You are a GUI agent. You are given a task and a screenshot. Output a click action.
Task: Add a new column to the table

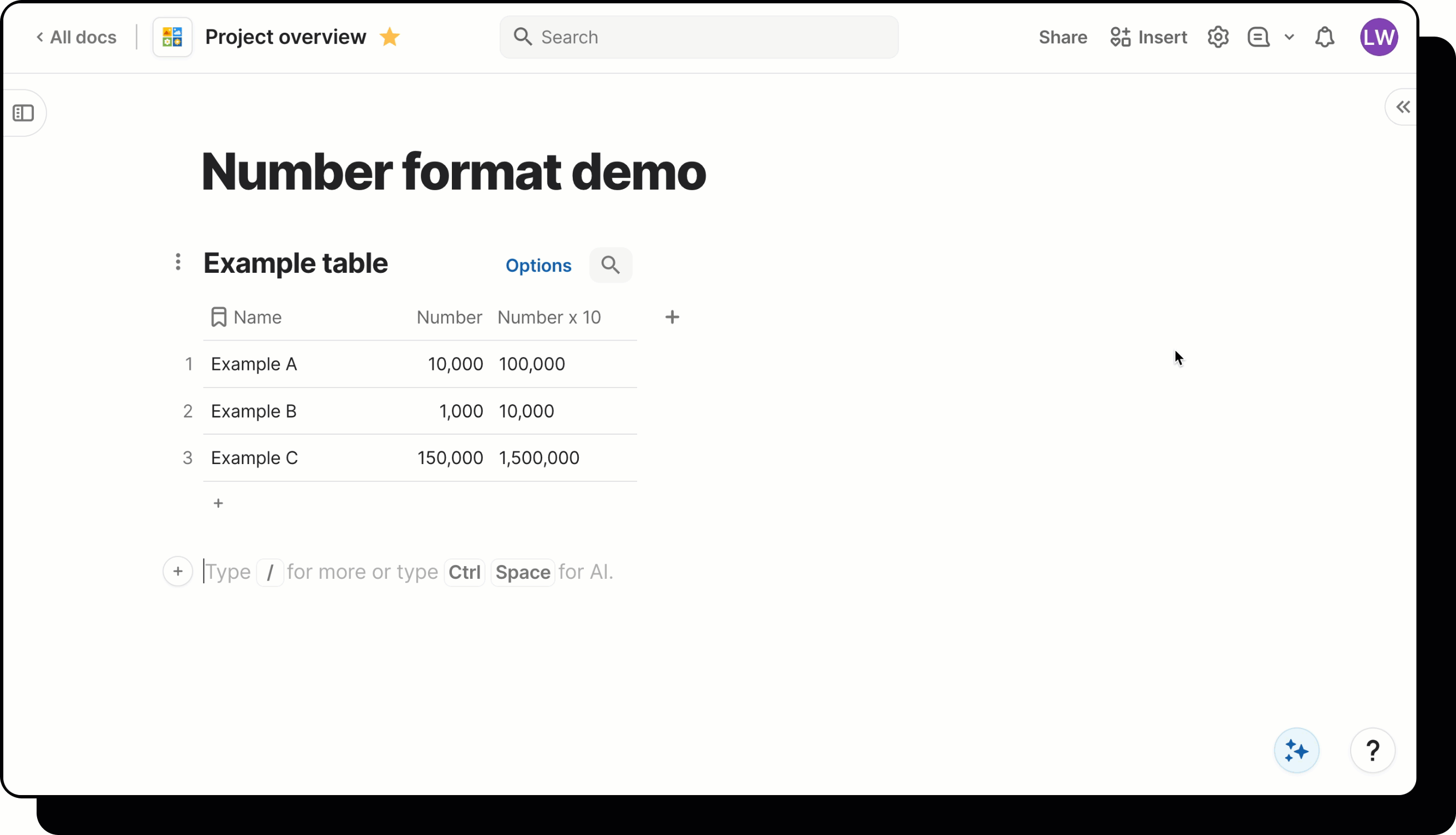click(672, 317)
